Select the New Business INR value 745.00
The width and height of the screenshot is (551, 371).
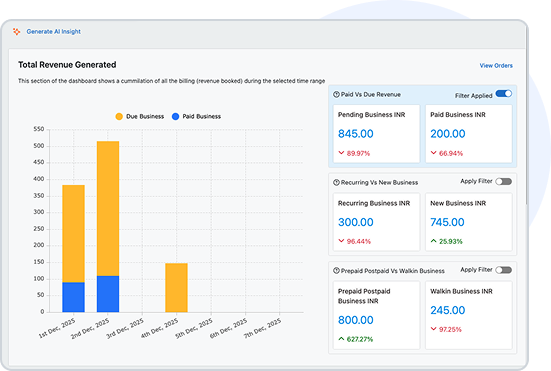click(447, 222)
